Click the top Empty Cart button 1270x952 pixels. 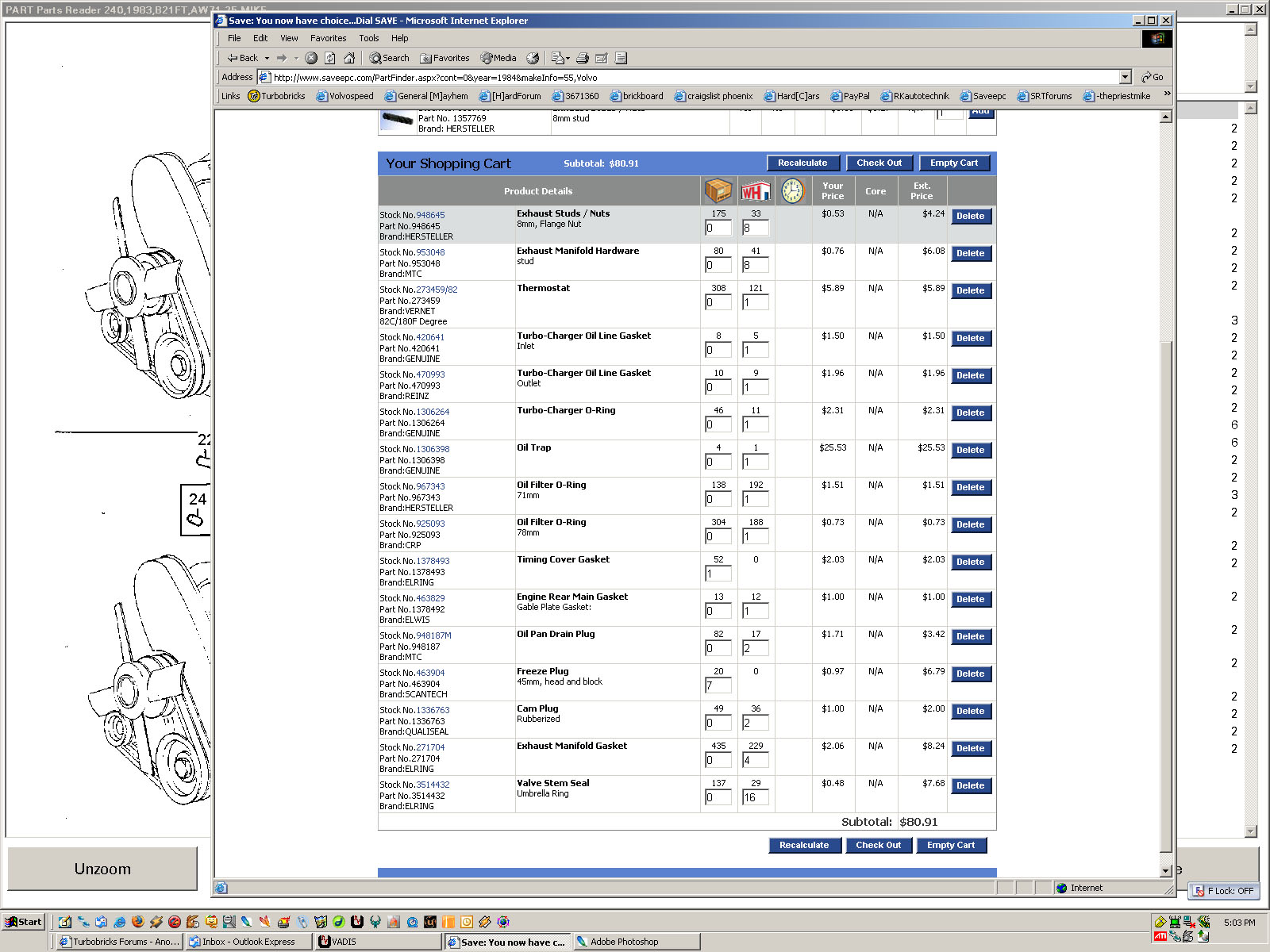pyautogui.click(x=954, y=163)
